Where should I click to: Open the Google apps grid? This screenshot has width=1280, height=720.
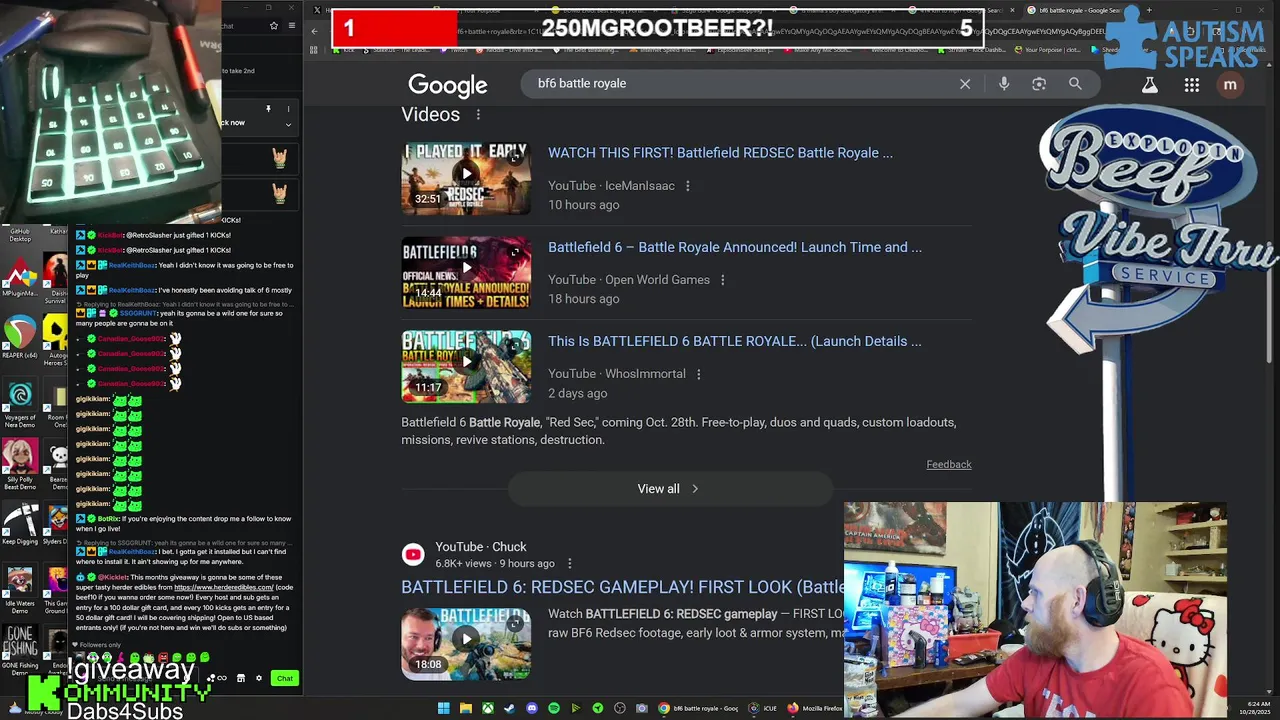[x=1192, y=85]
